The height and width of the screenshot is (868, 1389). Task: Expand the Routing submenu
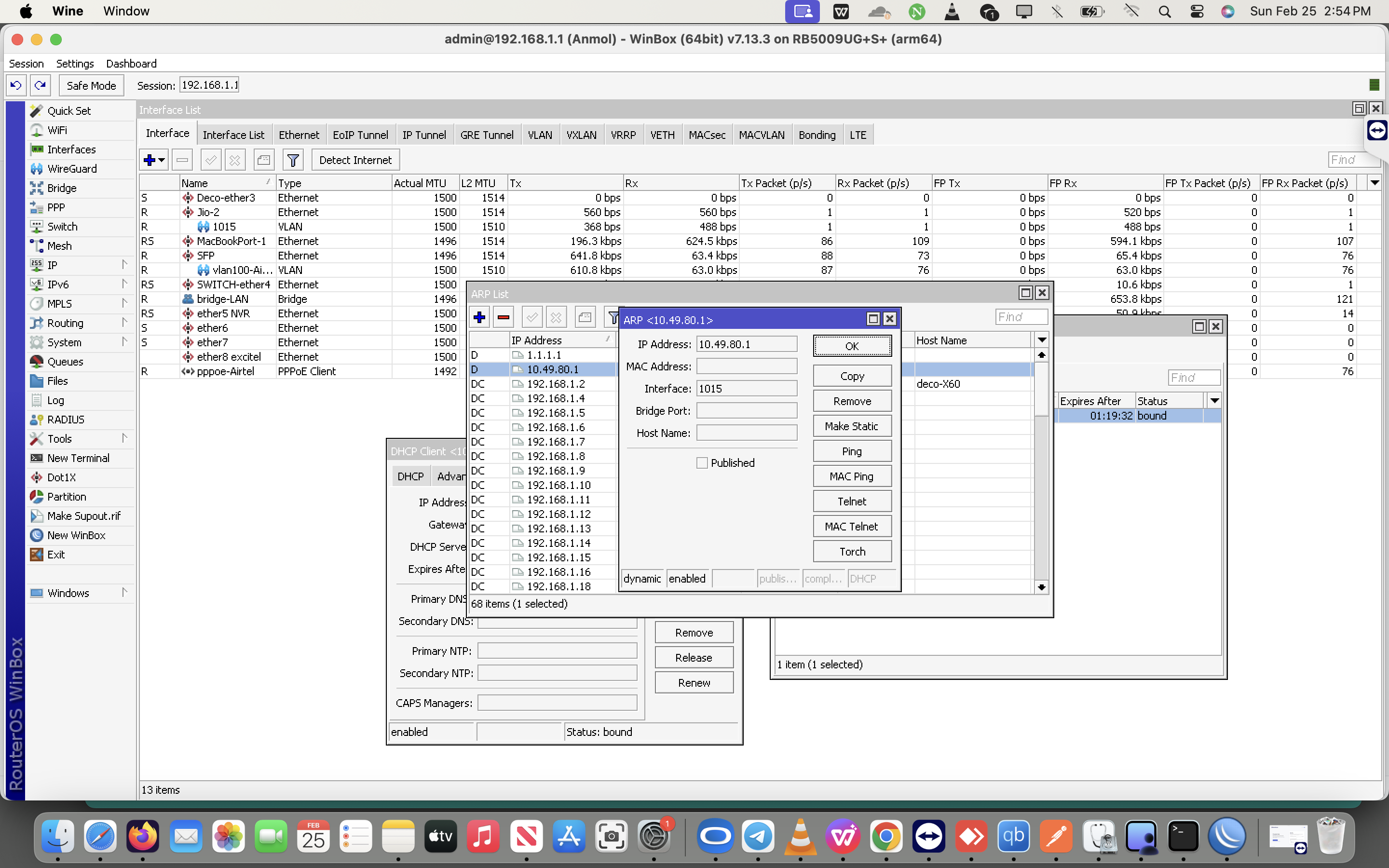(81, 323)
